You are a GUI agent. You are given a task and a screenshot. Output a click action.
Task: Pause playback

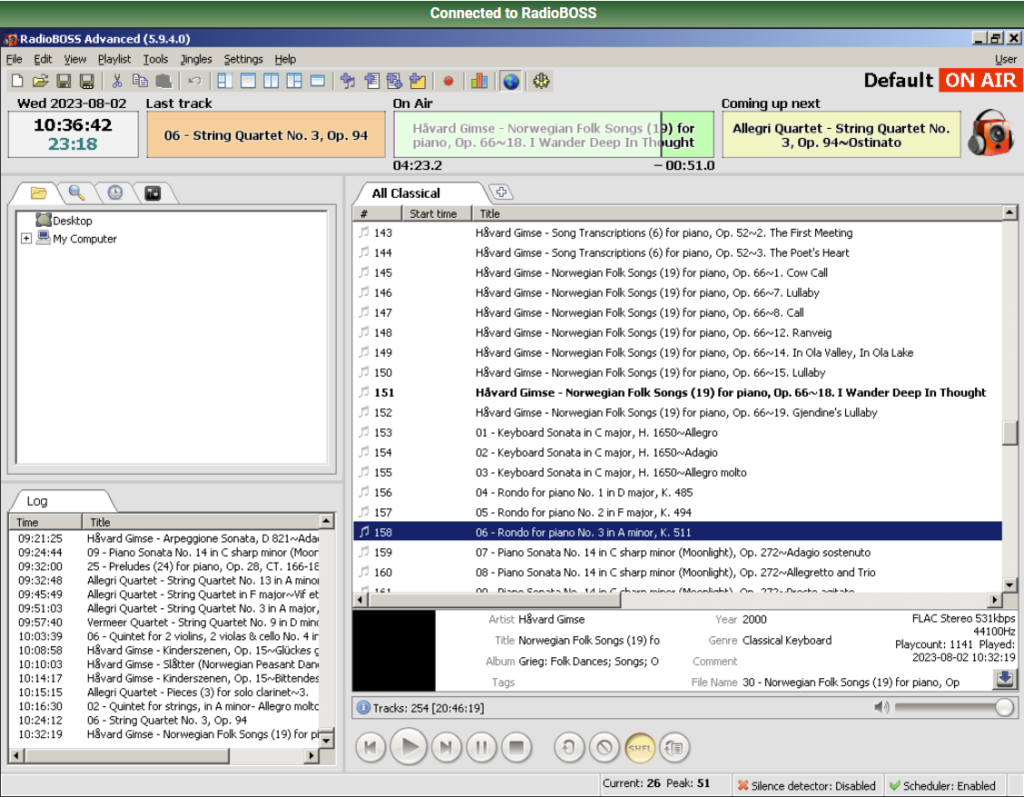coord(481,747)
